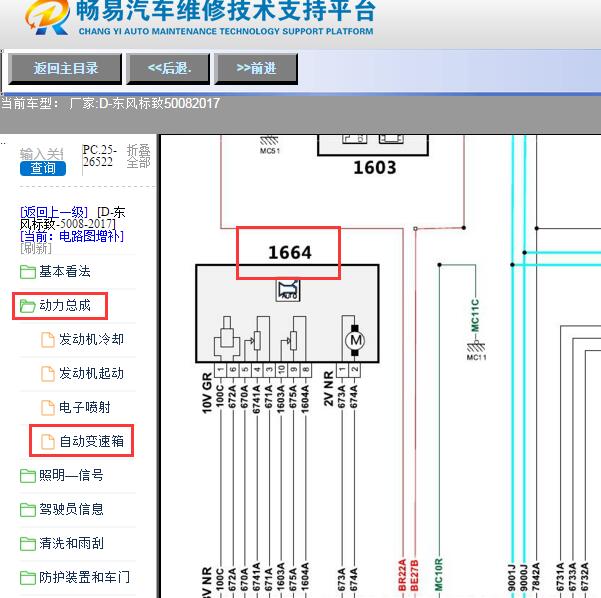Click the 10V GR connector label
Image resolution: width=601 pixels, height=598 pixels.
coord(207,392)
